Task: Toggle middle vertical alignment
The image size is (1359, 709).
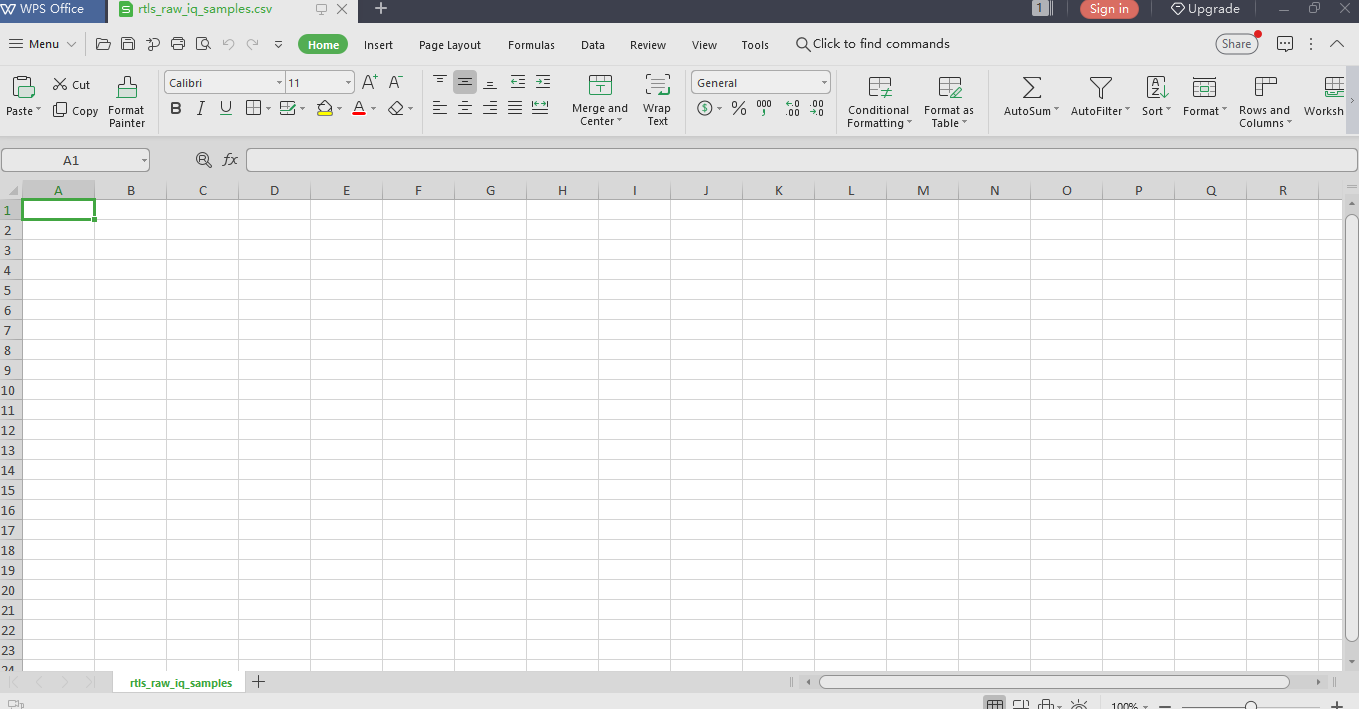Action: pos(465,82)
